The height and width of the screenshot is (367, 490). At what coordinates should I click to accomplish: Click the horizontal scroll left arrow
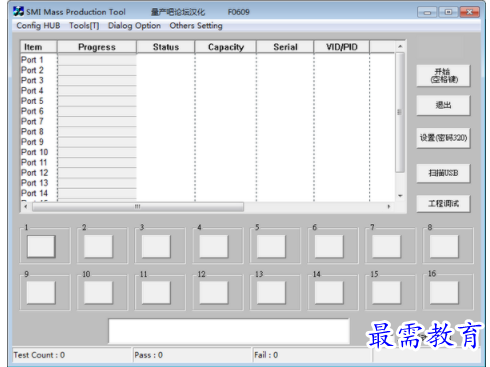pyautogui.click(x=26, y=207)
